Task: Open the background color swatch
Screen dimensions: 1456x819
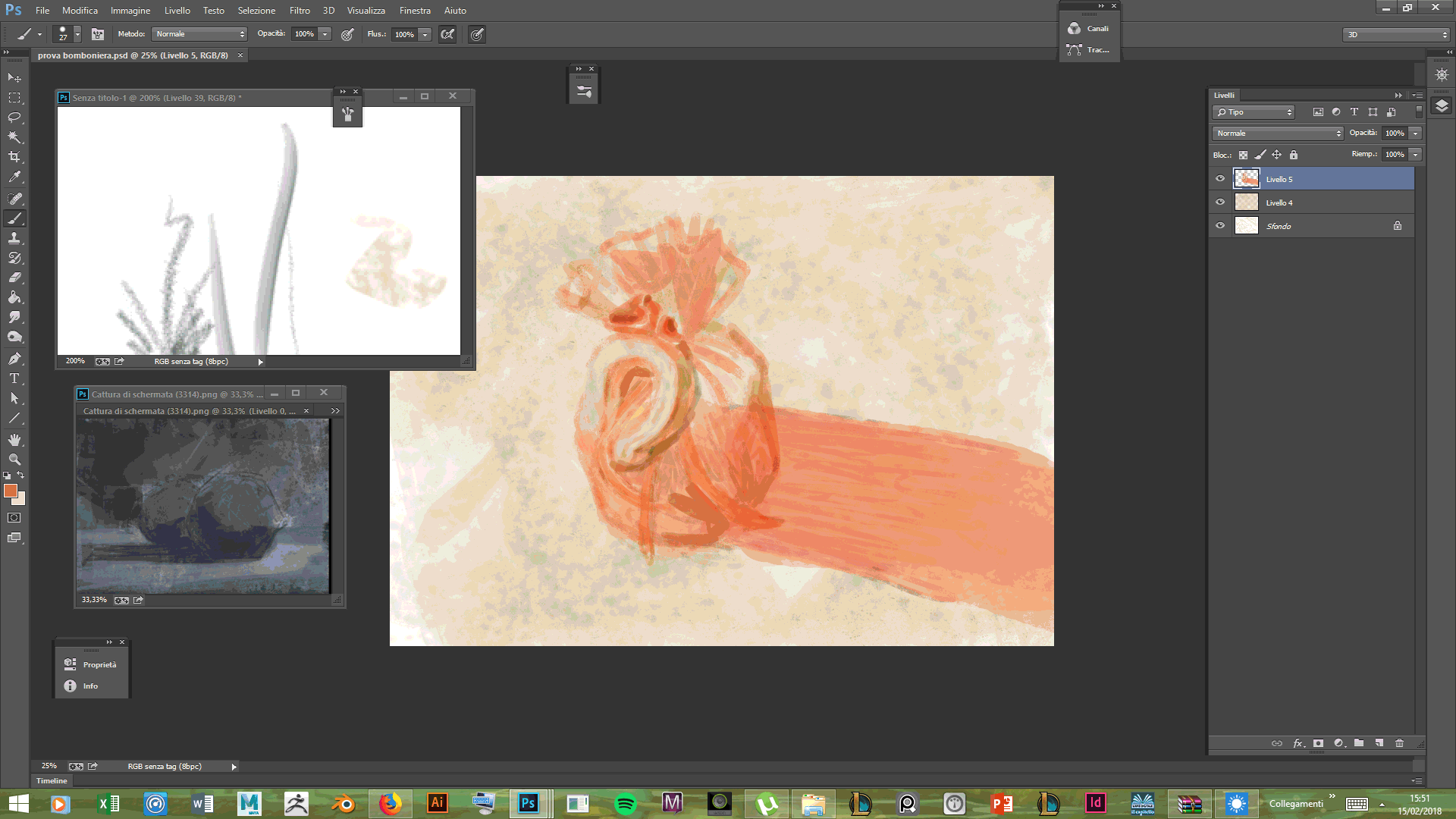Action: [20, 500]
